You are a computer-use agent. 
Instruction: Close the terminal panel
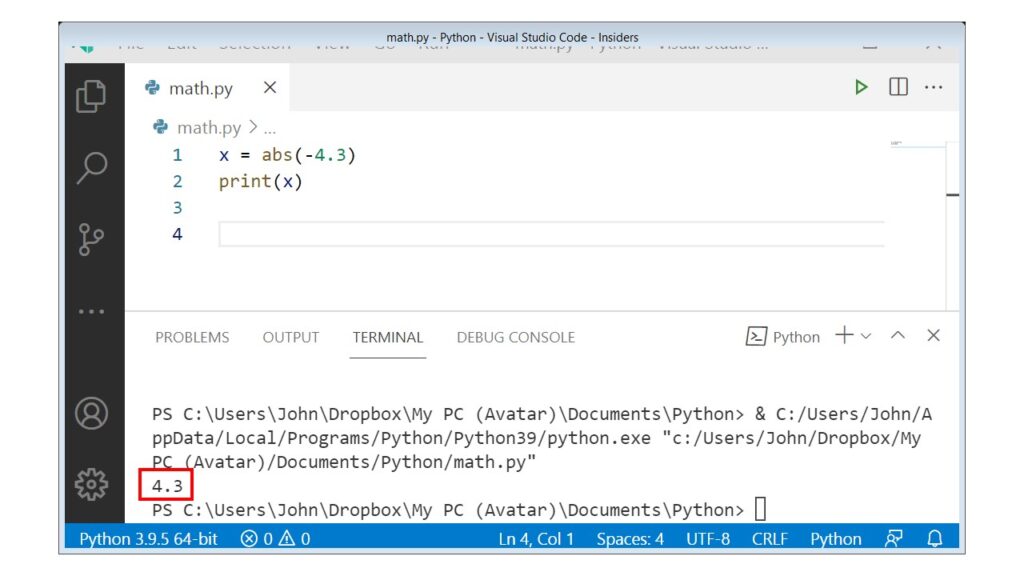(933, 336)
